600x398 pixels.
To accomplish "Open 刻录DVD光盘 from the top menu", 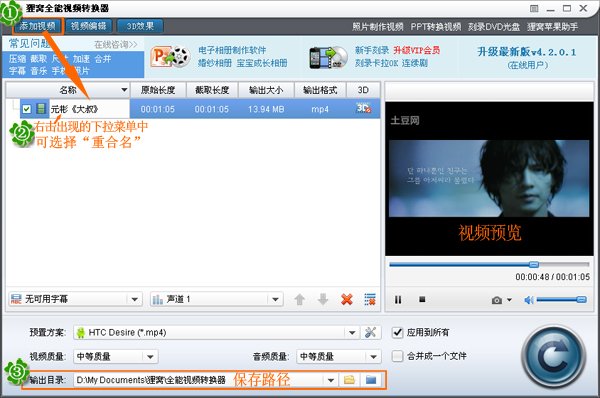I will [x=494, y=27].
